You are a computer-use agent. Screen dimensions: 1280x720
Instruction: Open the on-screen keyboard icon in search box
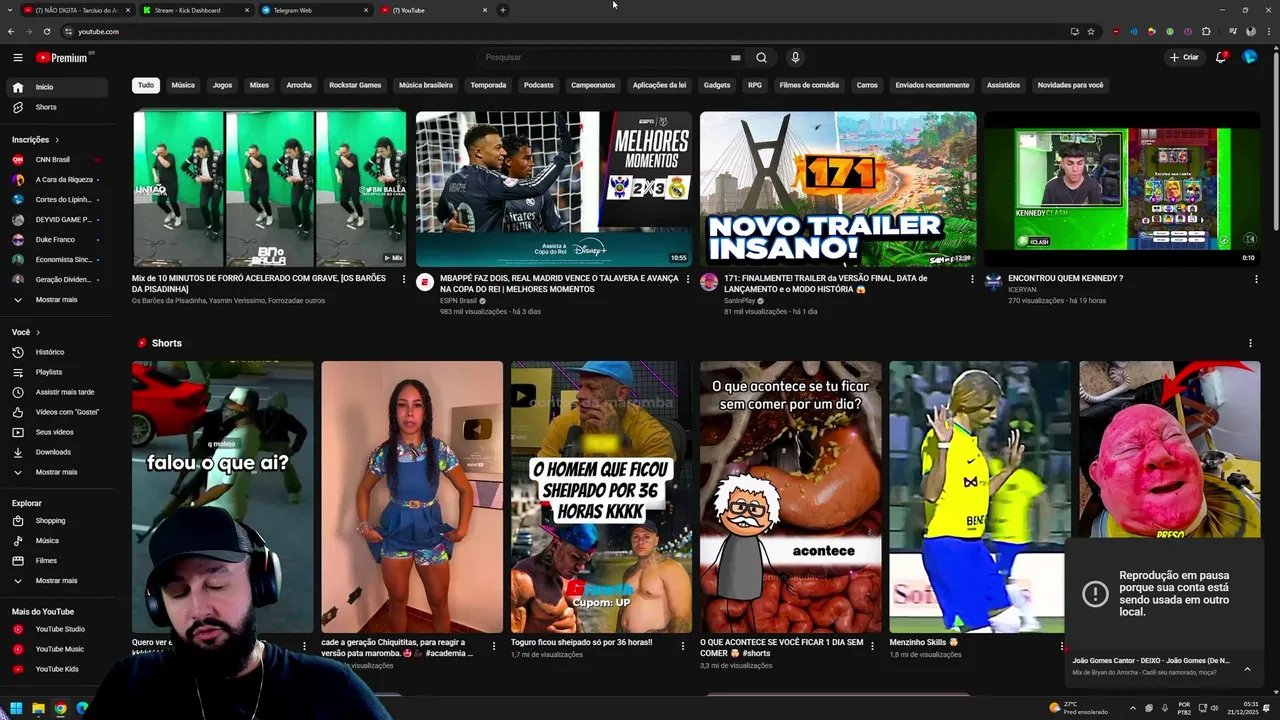point(736,58)
